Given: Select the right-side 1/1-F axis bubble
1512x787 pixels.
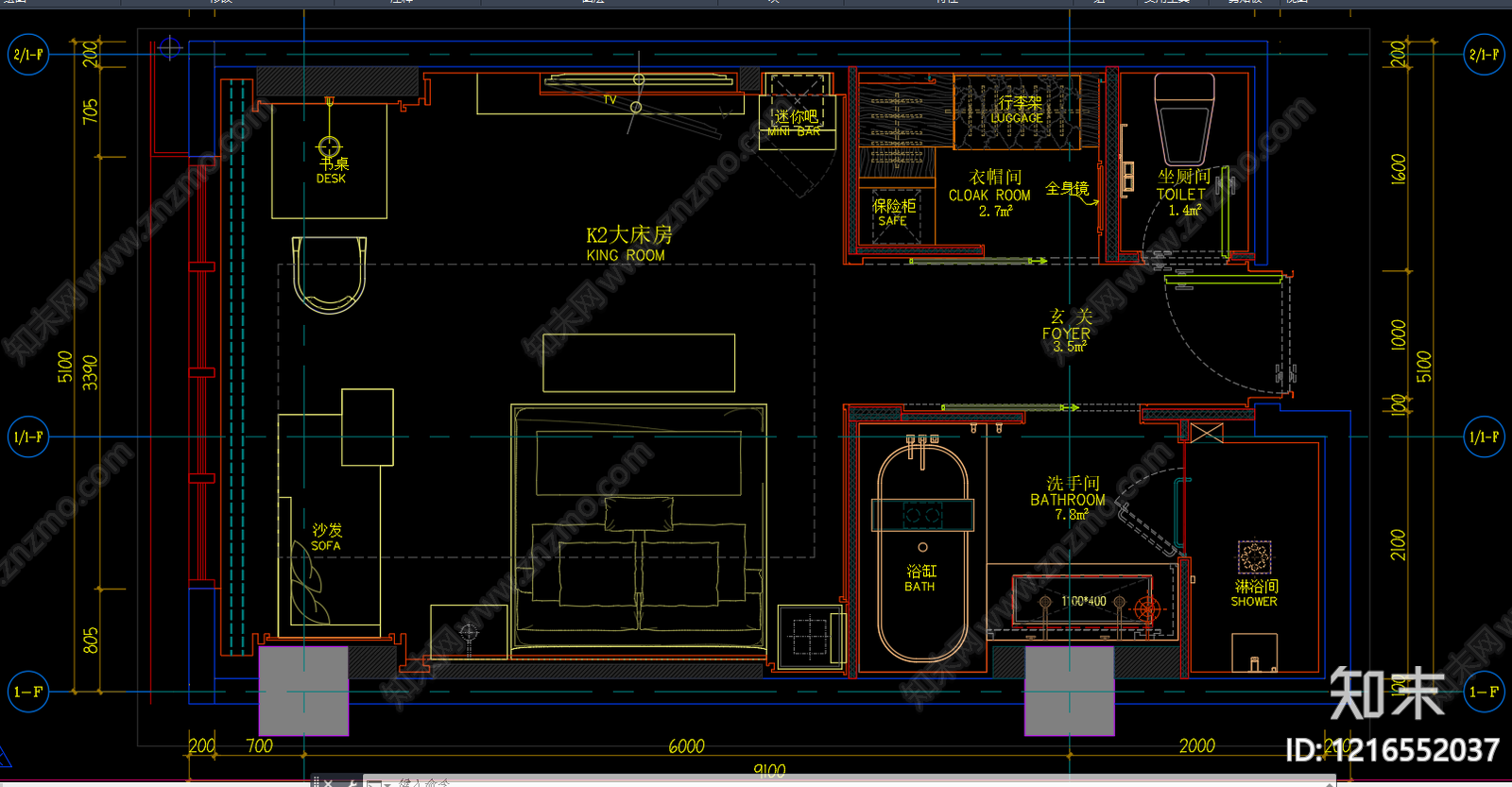Looking at the screenshot, I should pyautogui.click(x=1484, y=436).
